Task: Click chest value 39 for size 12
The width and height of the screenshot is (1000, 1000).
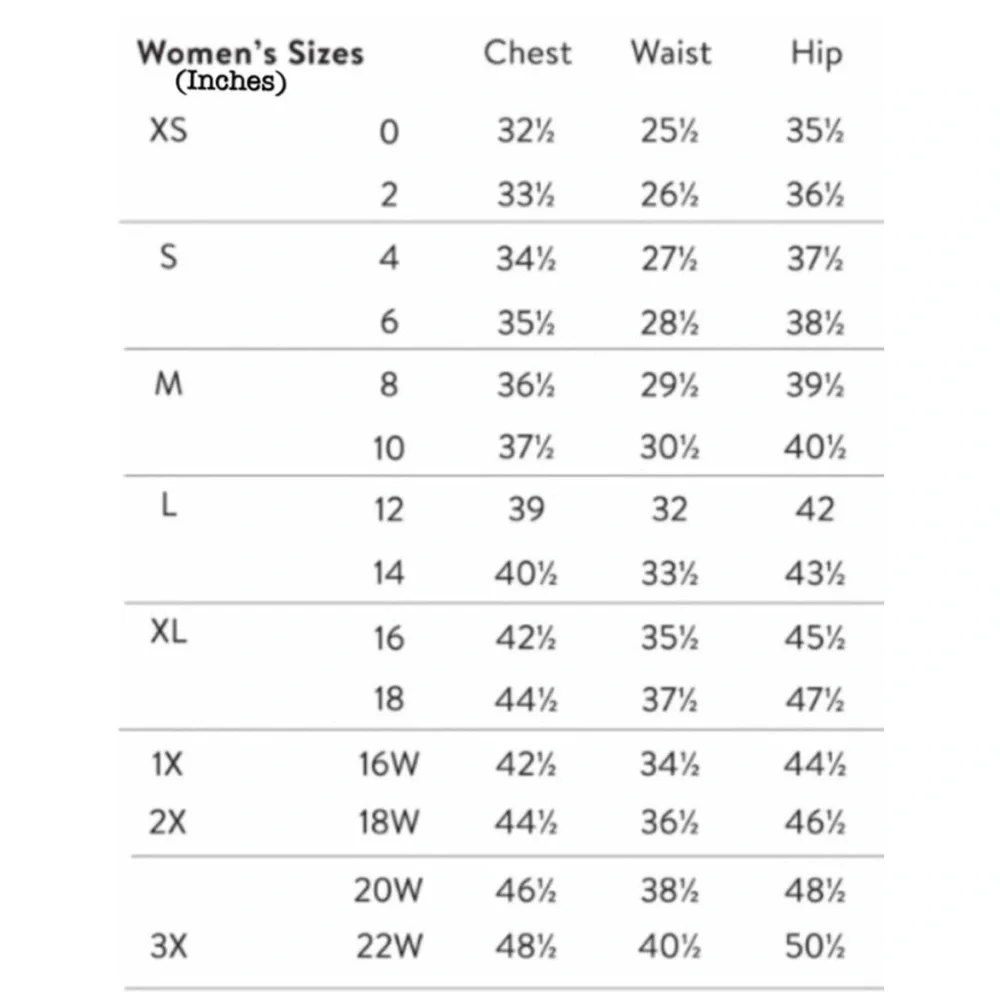Action: tap(526, 510)
